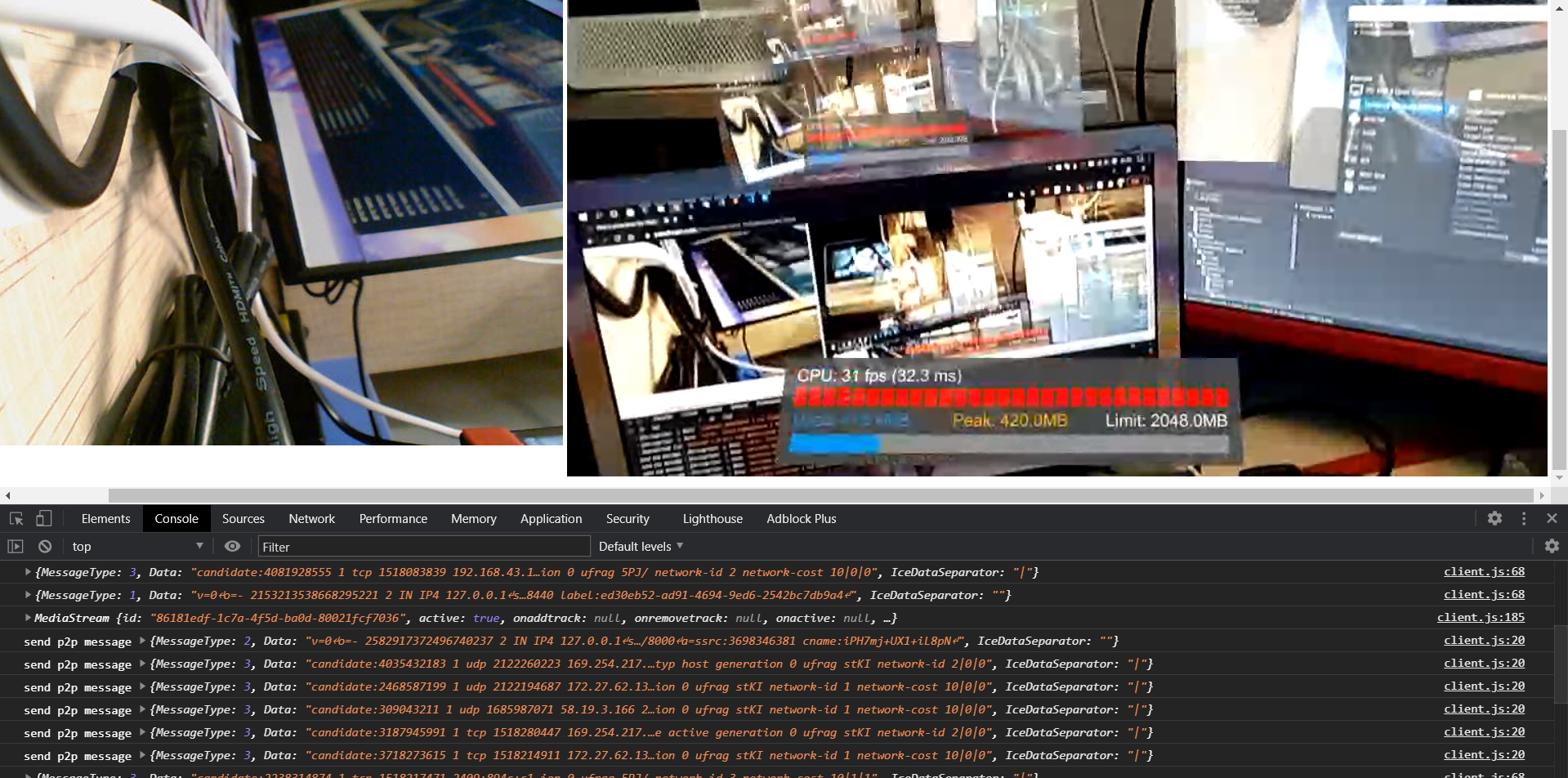
Task: Activate the inspect element picker icon
Action: [16, 518]
